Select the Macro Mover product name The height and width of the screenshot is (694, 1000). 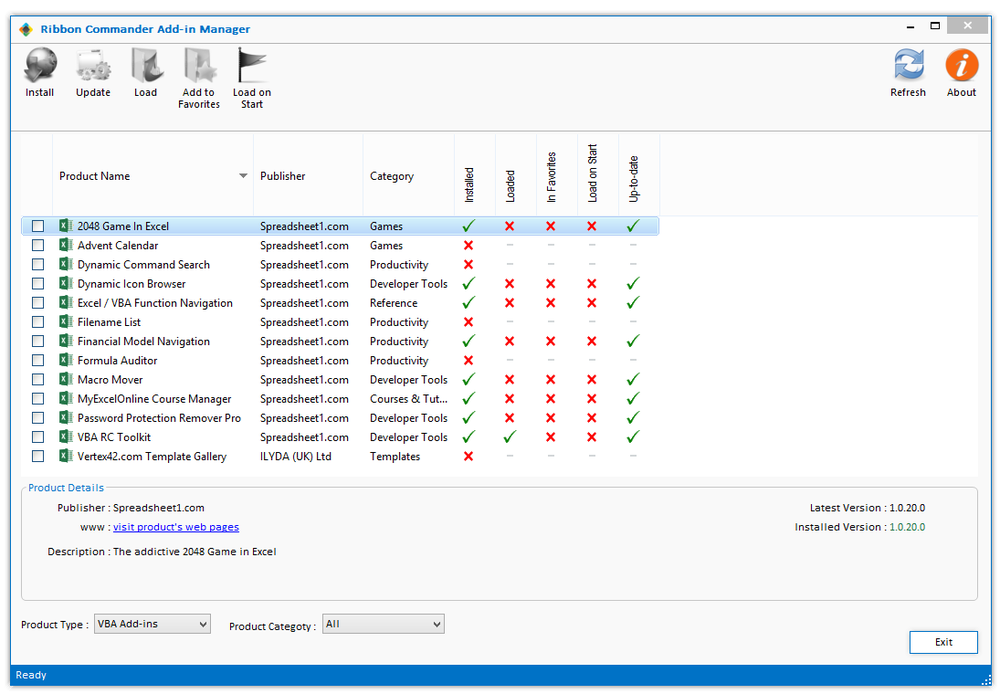[110, 380]
